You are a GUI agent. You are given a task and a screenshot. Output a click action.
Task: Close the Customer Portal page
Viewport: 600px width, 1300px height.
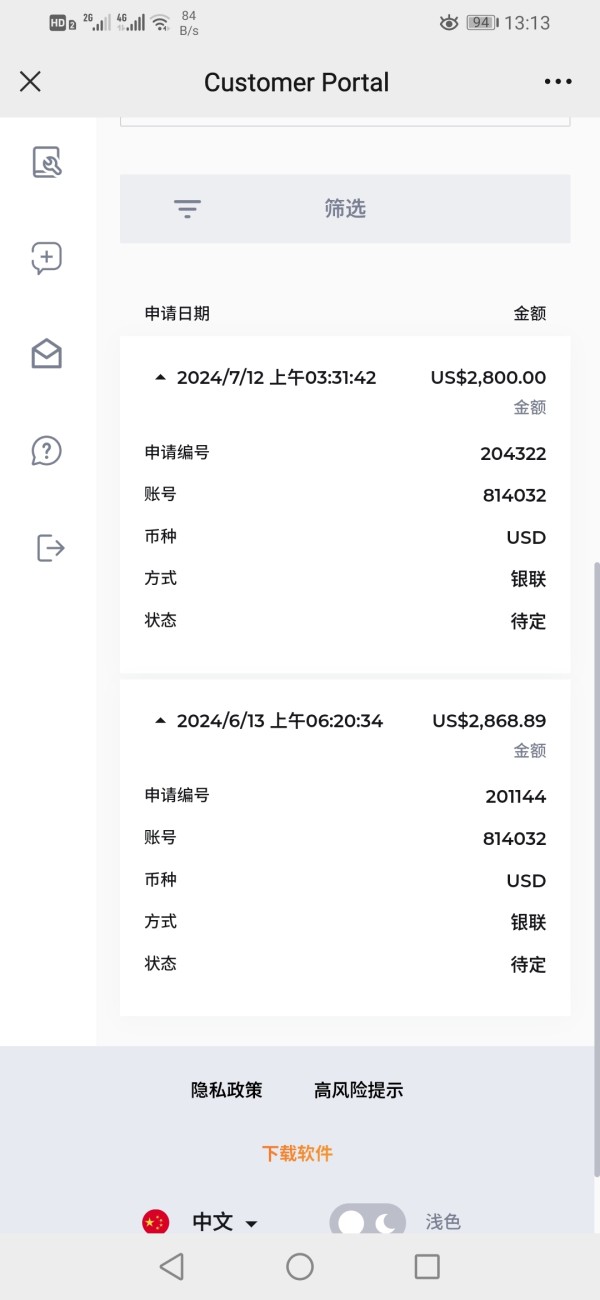click(x=30, y=82)
